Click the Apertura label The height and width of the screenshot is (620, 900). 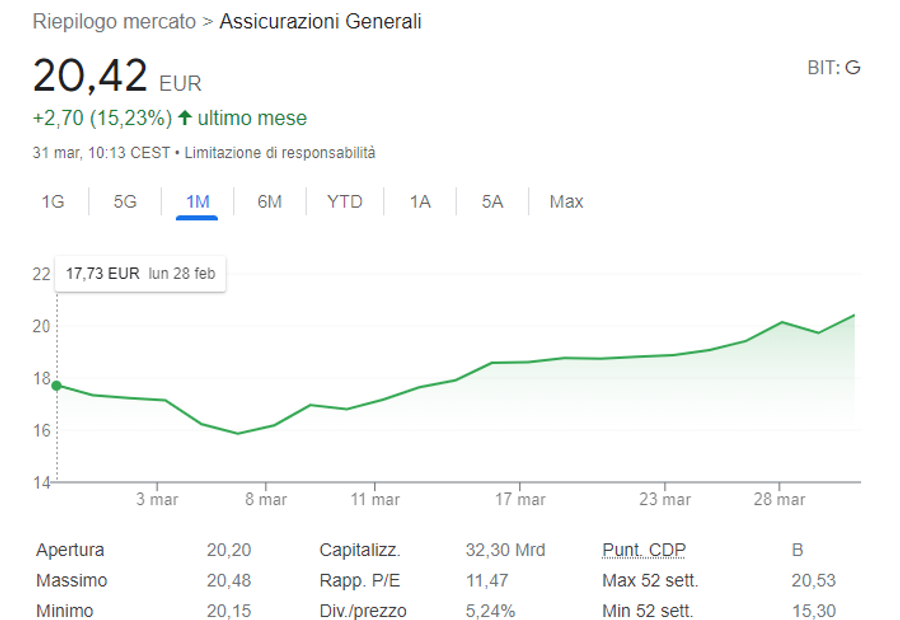70,550
